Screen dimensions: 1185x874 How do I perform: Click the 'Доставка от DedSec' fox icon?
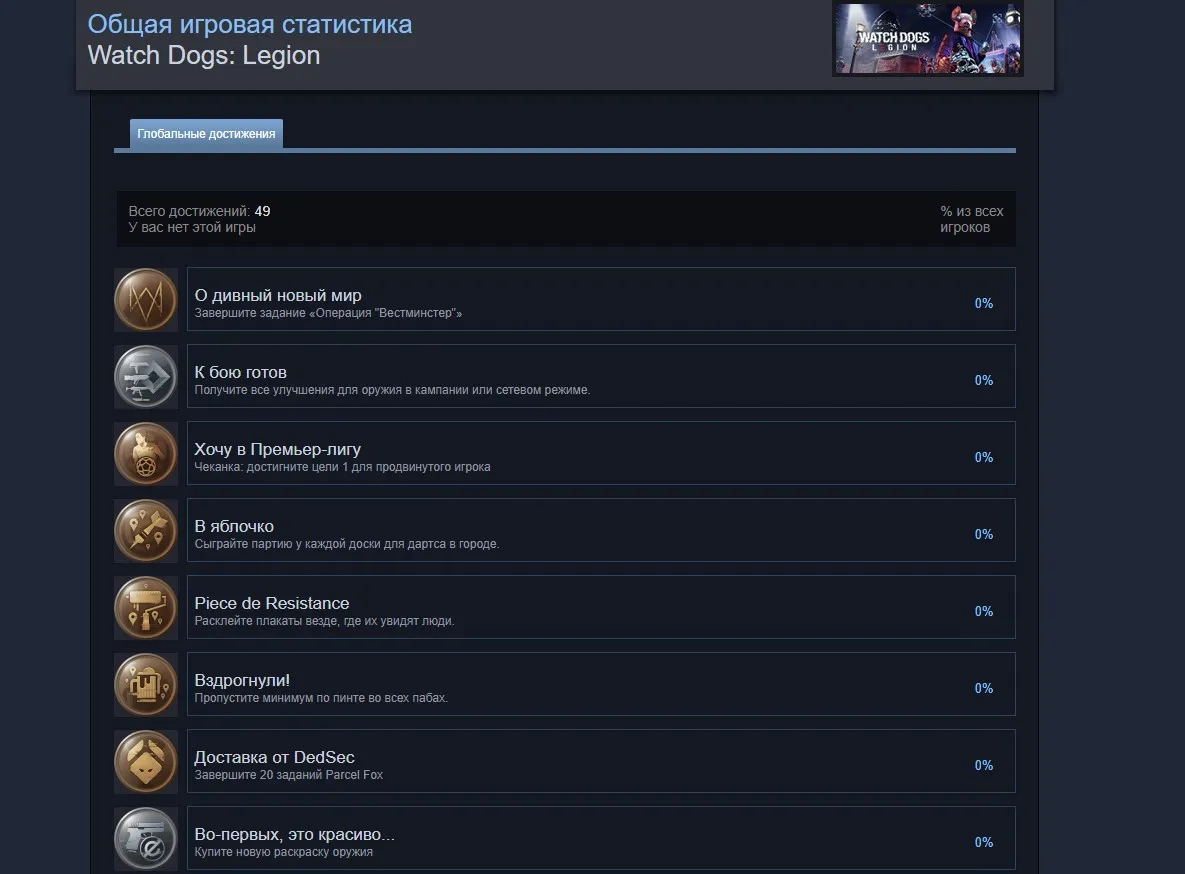click(146, 762)
